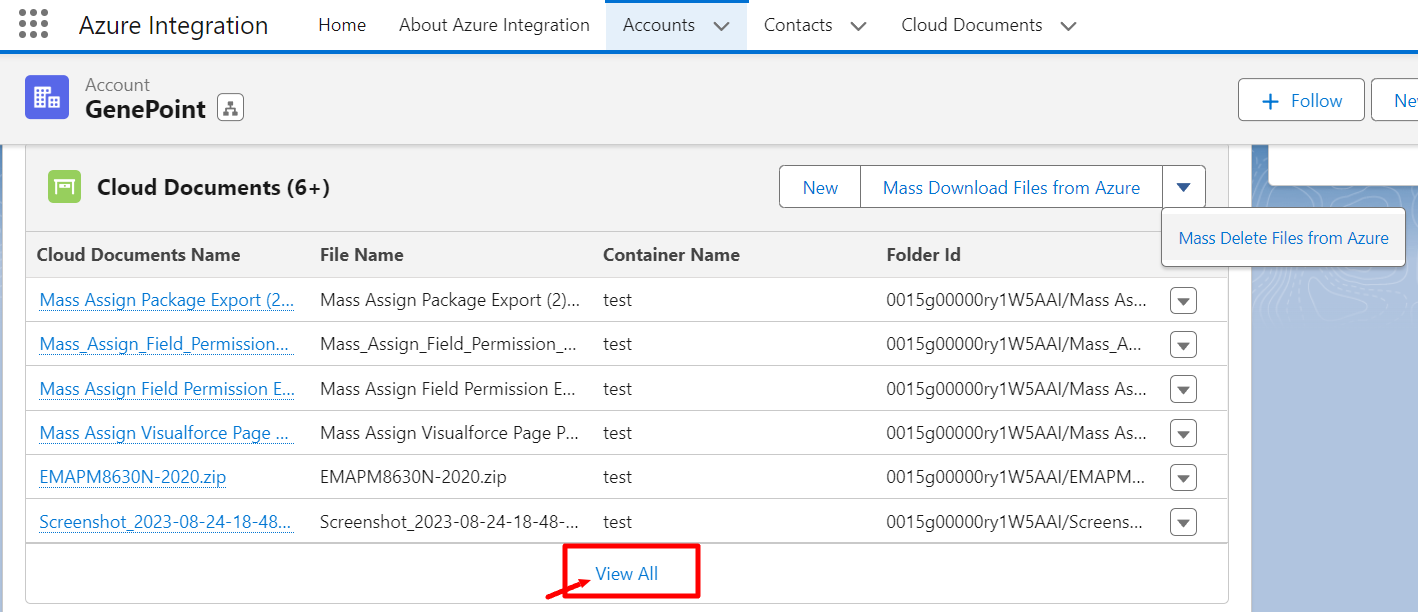Open row actions for EMAPM8630N-2020.zip row
The image size is (1418, 612).
1183,478
